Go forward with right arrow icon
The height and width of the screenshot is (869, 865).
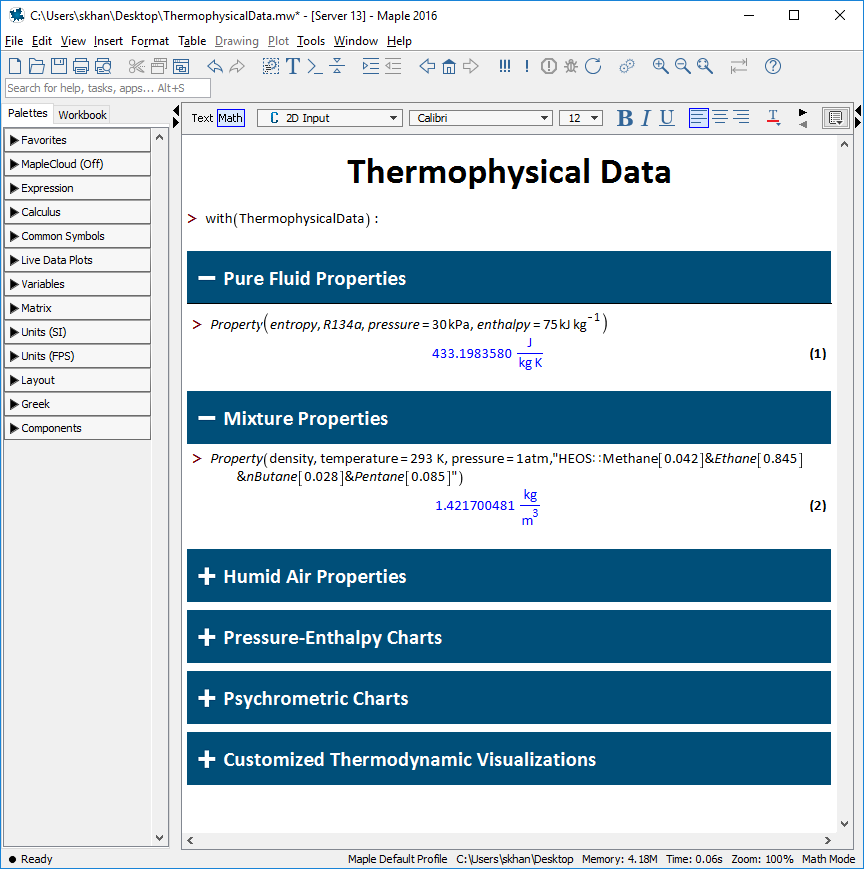(x=470, y=66)
